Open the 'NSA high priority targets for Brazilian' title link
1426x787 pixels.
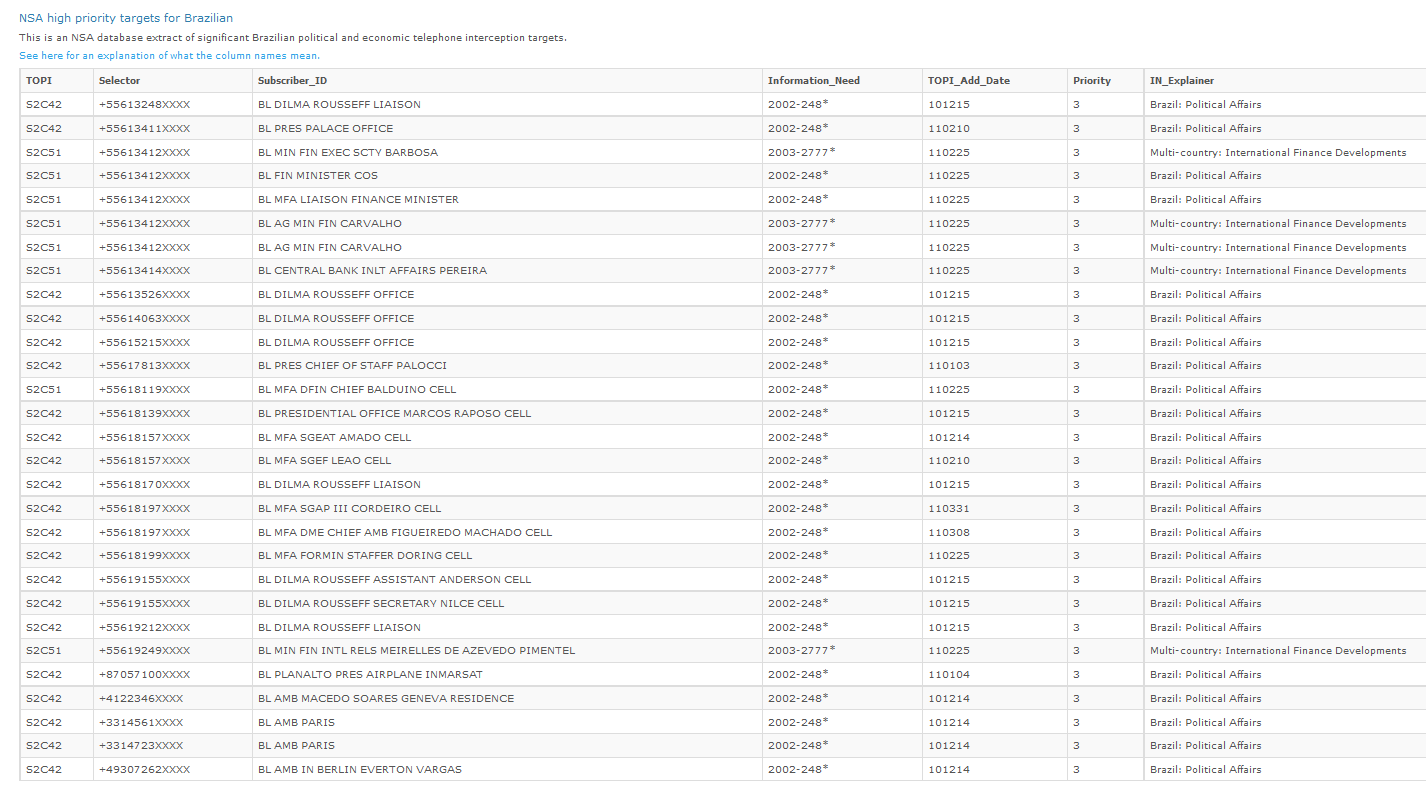126,18
